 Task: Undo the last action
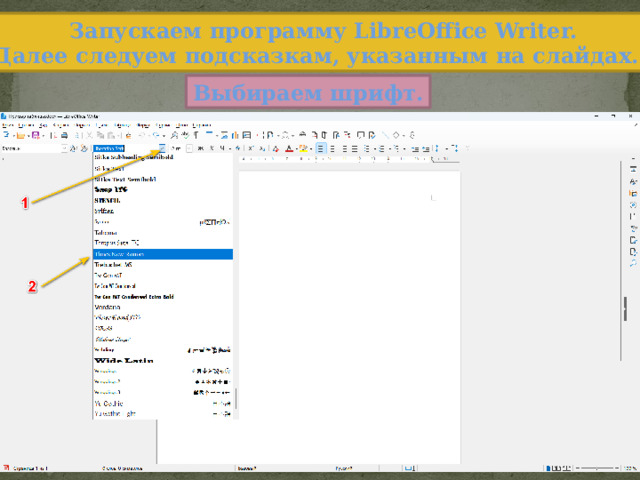click(x=141, y=135)
